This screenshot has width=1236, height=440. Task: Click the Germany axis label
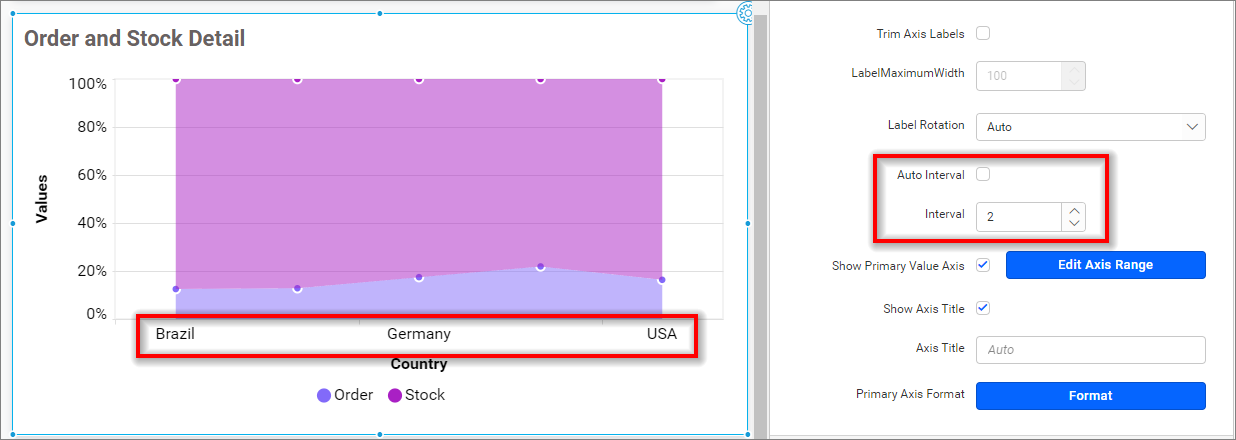419,334
